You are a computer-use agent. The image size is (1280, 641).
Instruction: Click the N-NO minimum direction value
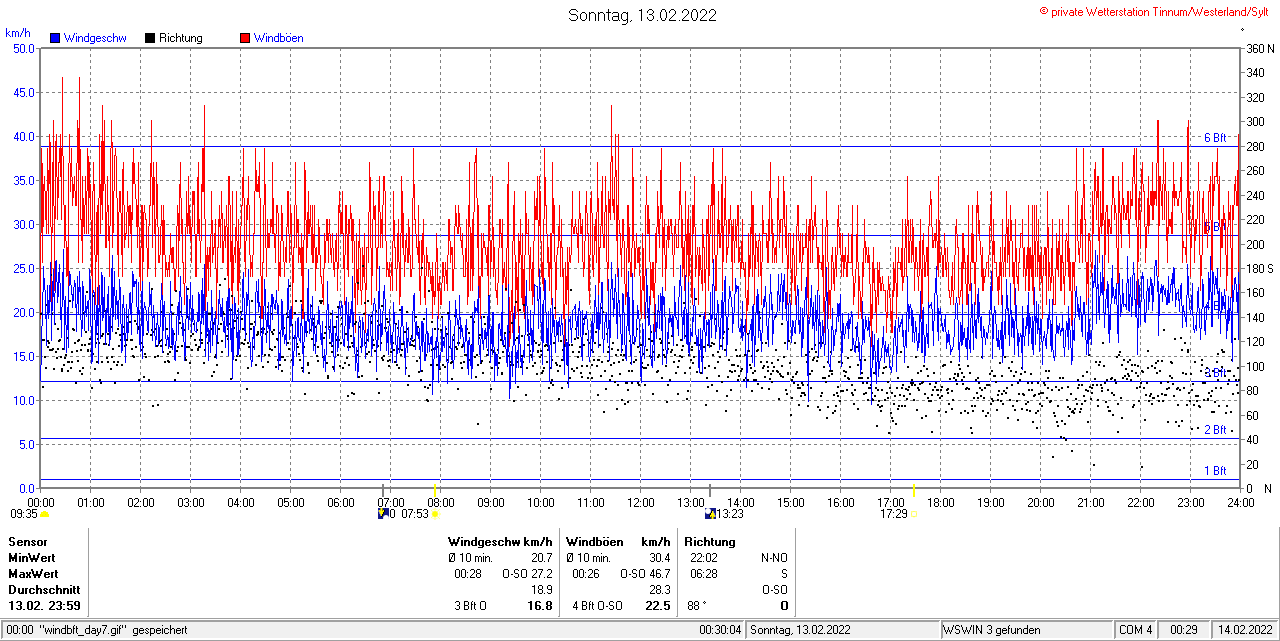coord(774,558)
